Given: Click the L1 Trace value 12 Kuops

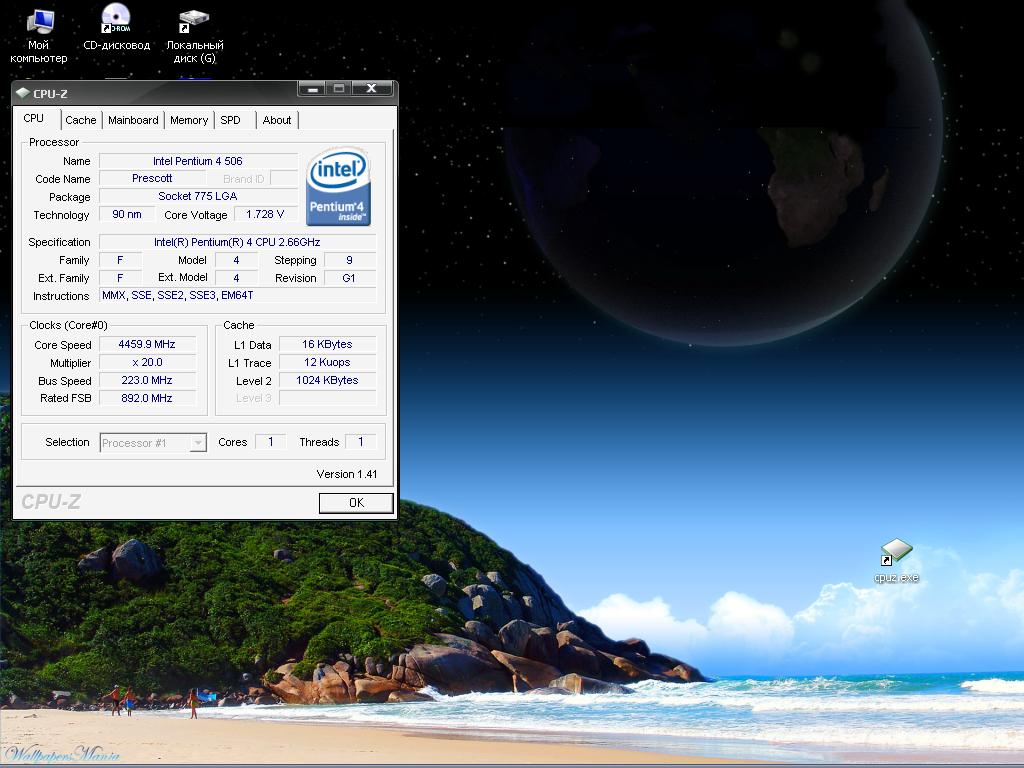Looking at the screenshot, I should pos(327,362).
